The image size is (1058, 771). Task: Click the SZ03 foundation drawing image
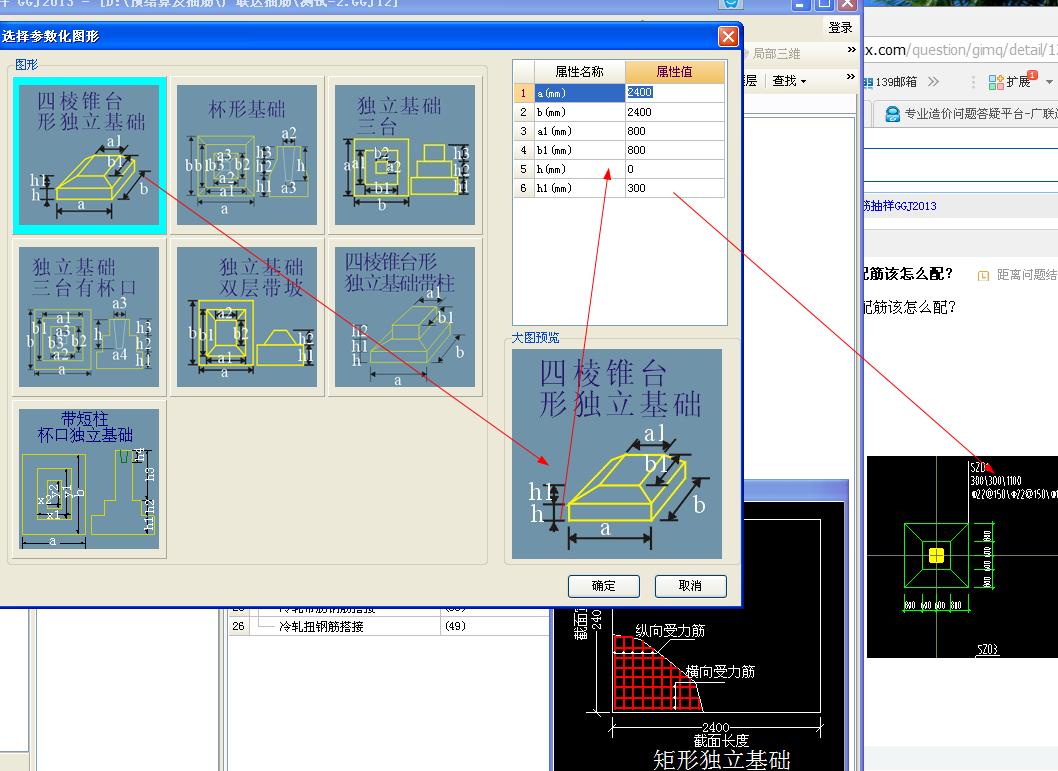(x=962, y=557)
